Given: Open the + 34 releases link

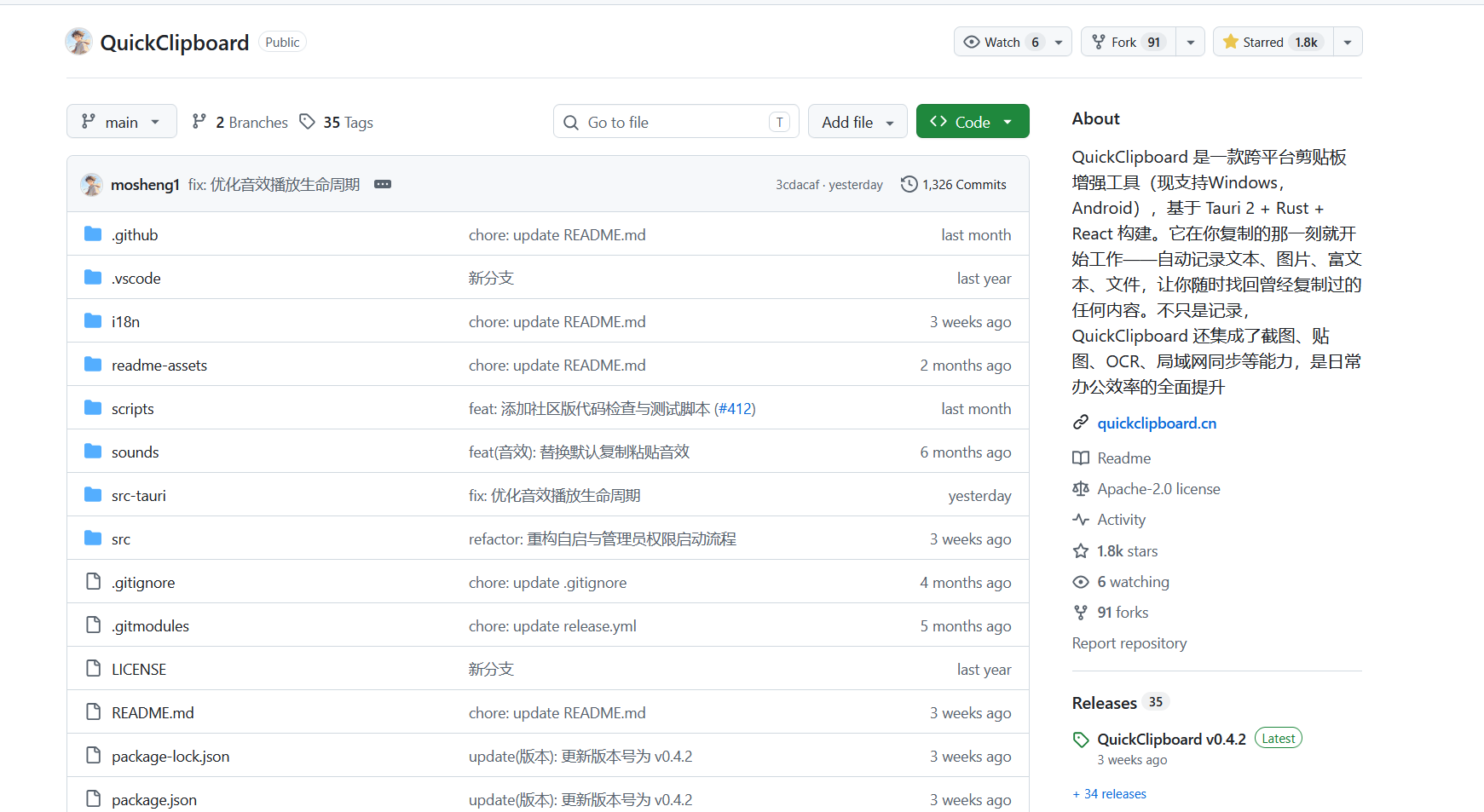Looking at the screenshot, I should tap(1109, 793).
